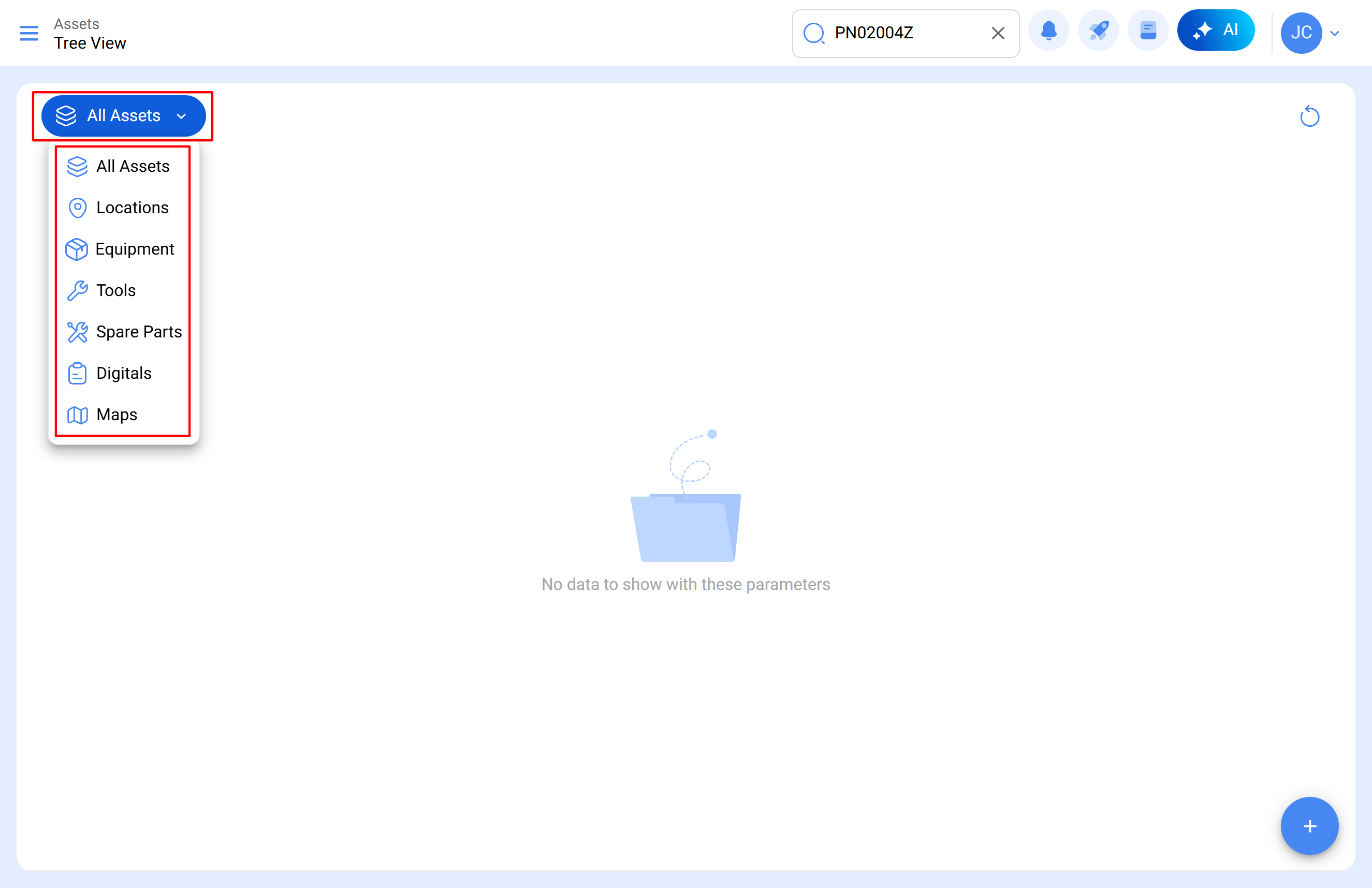Choose Tools in the asset menu
1372x888 pixels.
click(x=116, y=290)
